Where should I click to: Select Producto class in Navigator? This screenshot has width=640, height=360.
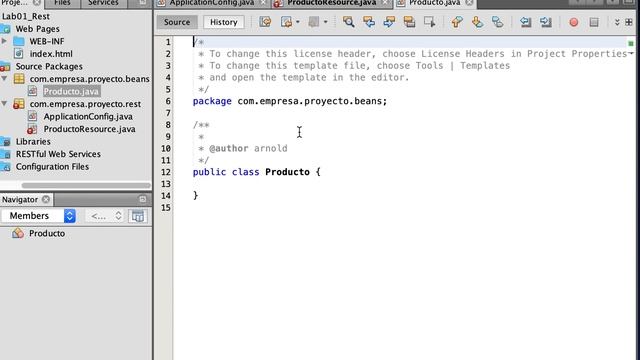tap(47, 233)
